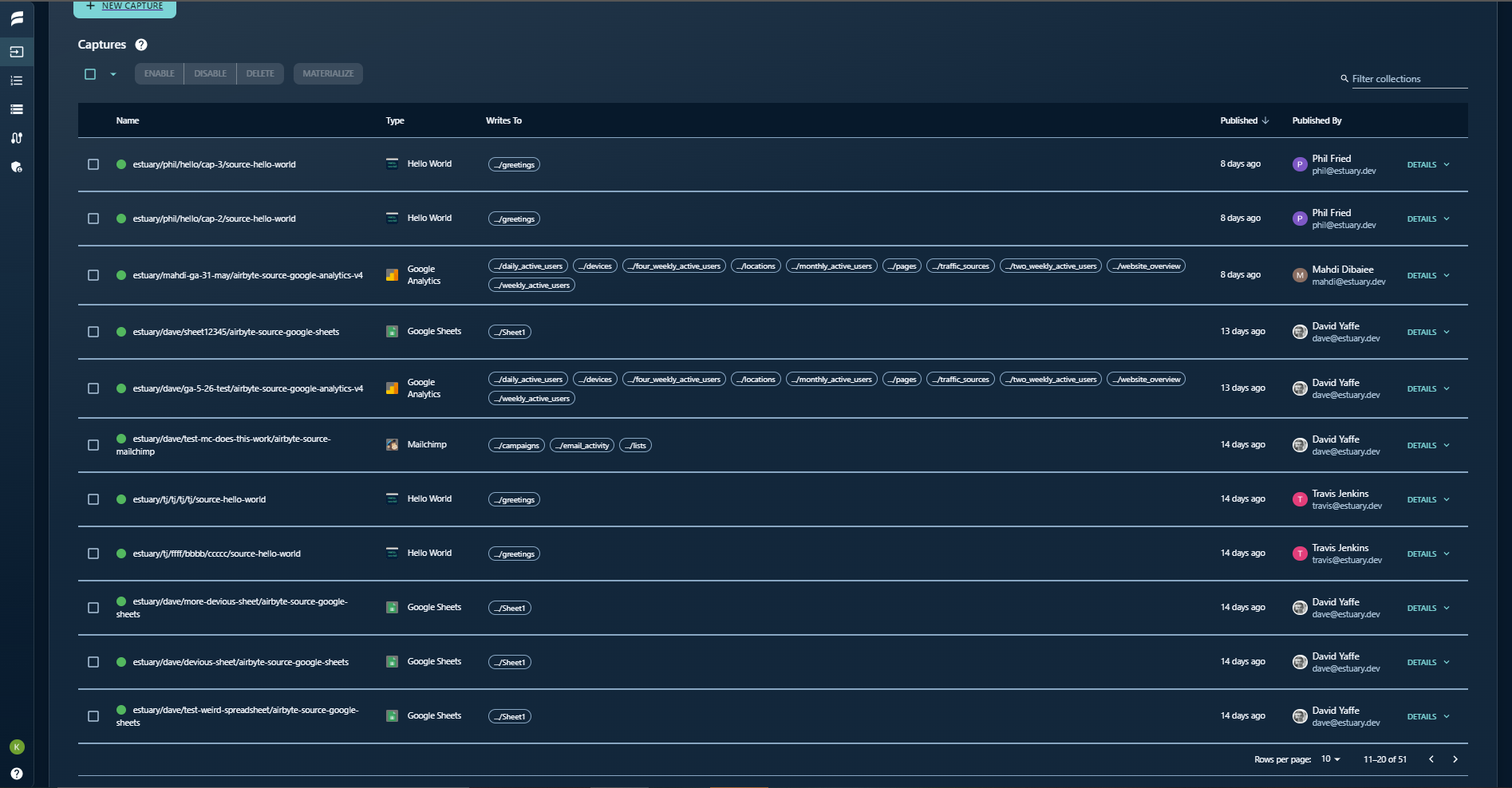Sort by the Published column header
Image resolution: width=1512 pixels, height=788 pixels.
(1240, 120)
